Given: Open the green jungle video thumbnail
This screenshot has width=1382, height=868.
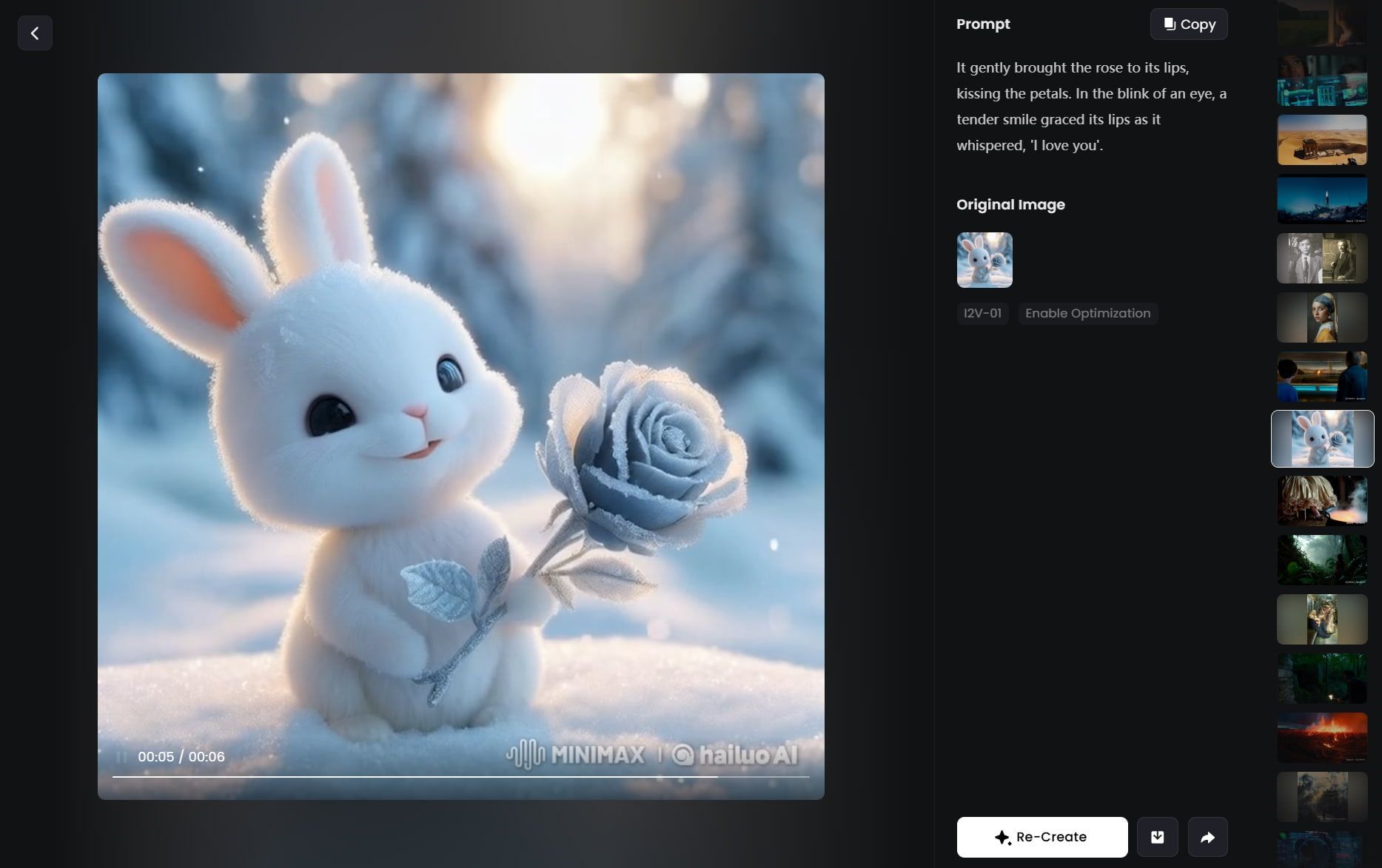Looking at the screenshot, I should pyautogui.click(x=1321, y=560).
